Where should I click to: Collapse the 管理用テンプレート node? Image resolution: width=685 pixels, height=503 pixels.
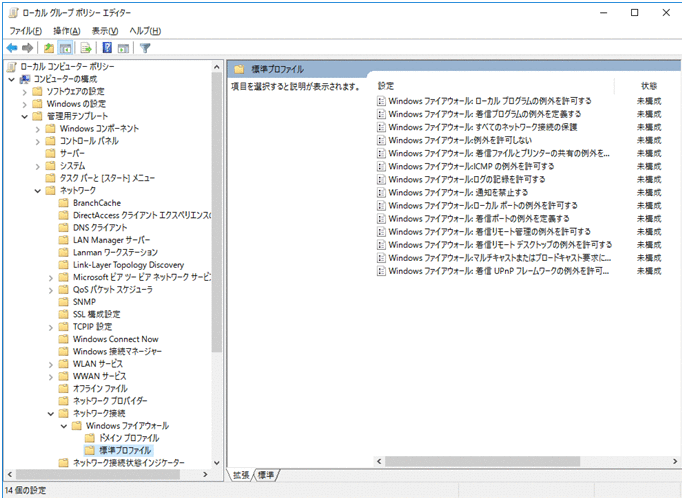[24, 116]
